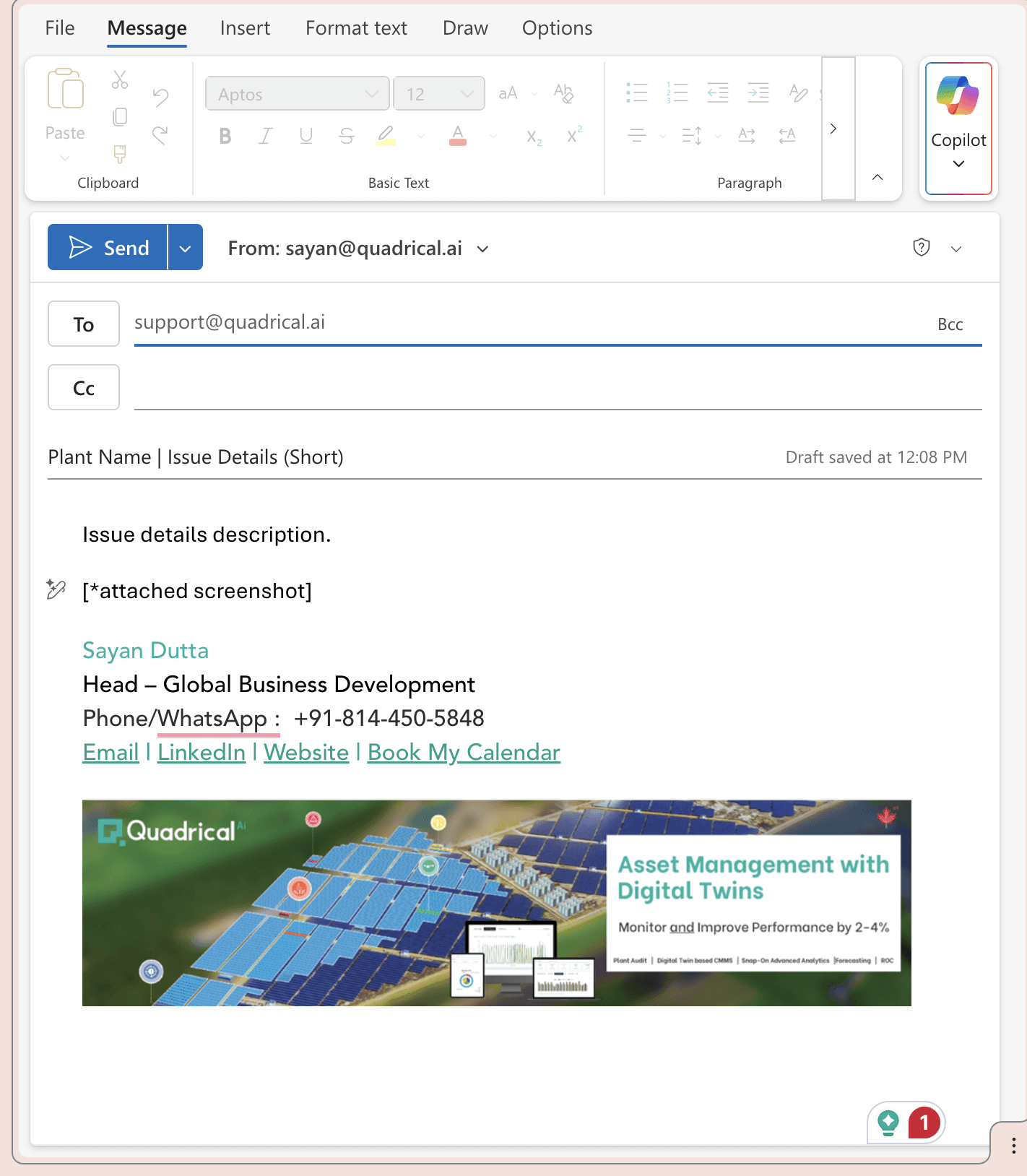The image size is (1027, 1176).
Task: Open the highlight color dropdown arrow
Action: point(421,136)
